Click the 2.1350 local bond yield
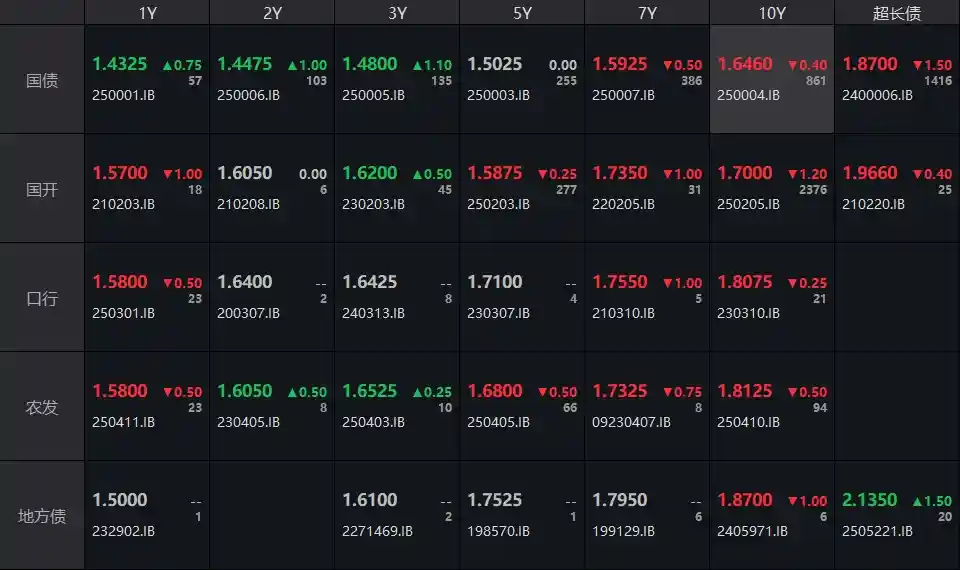This screenshot has height=570, width=960. click(870, 500)
